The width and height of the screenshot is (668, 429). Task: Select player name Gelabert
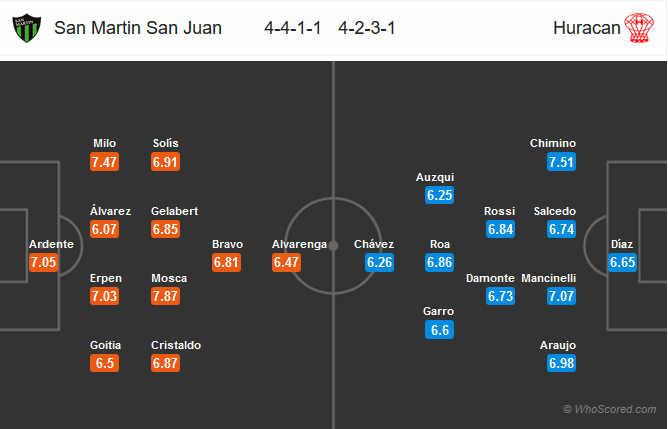175,211
